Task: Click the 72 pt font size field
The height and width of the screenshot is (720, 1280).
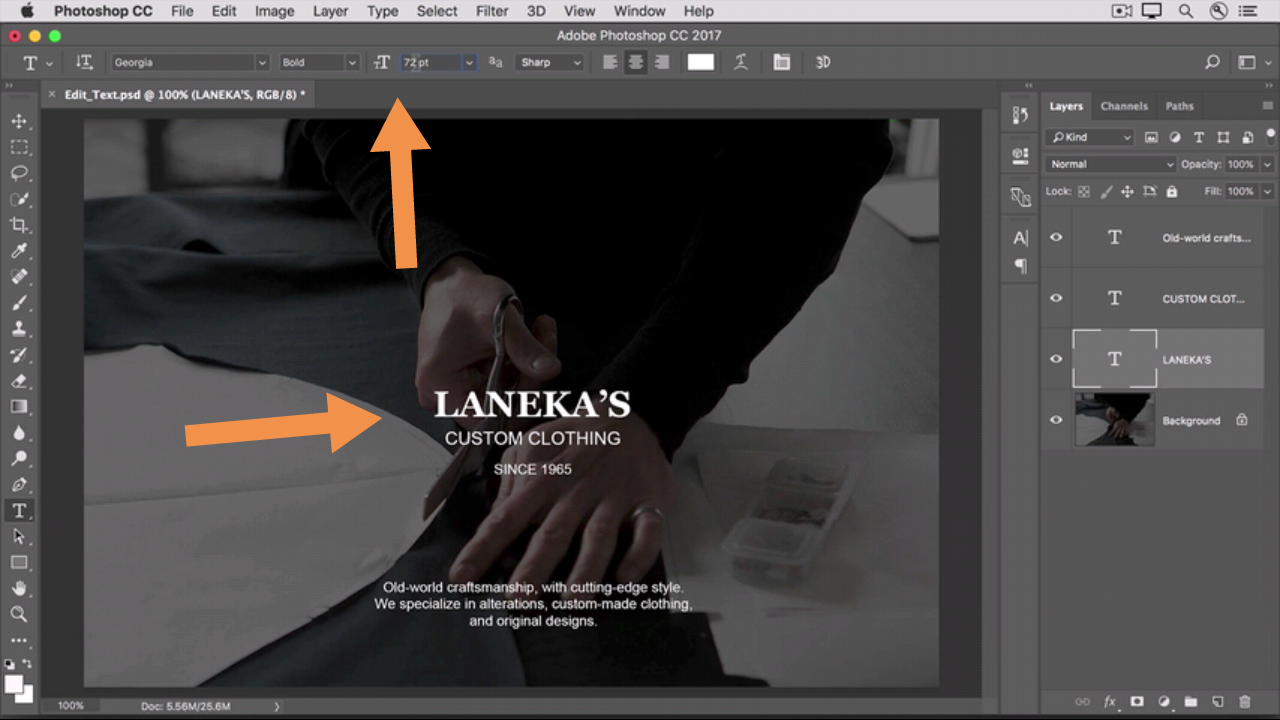Action: (430, 62)
